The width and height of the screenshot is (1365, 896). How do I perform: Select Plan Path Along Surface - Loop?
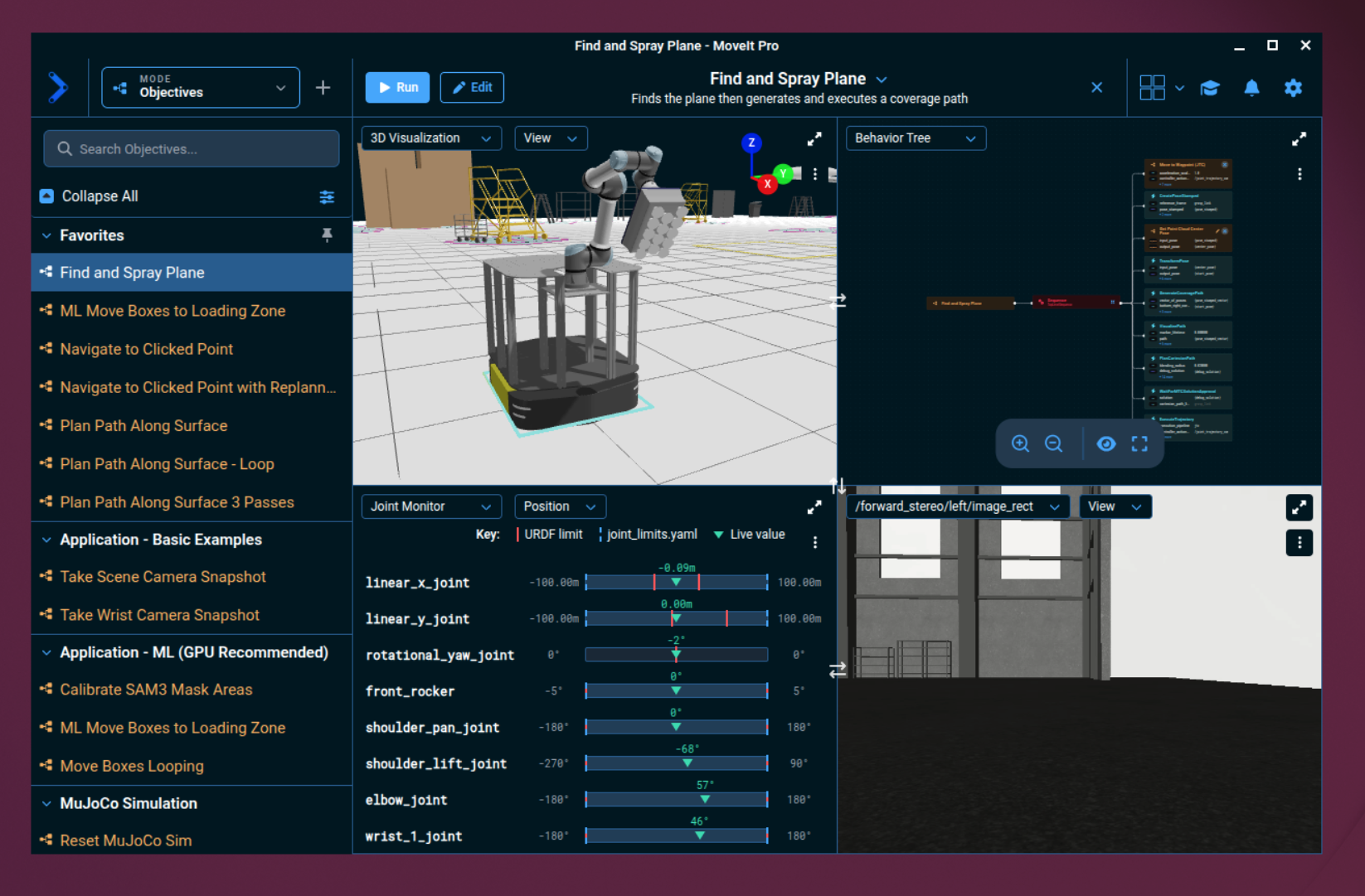(192, 464)
